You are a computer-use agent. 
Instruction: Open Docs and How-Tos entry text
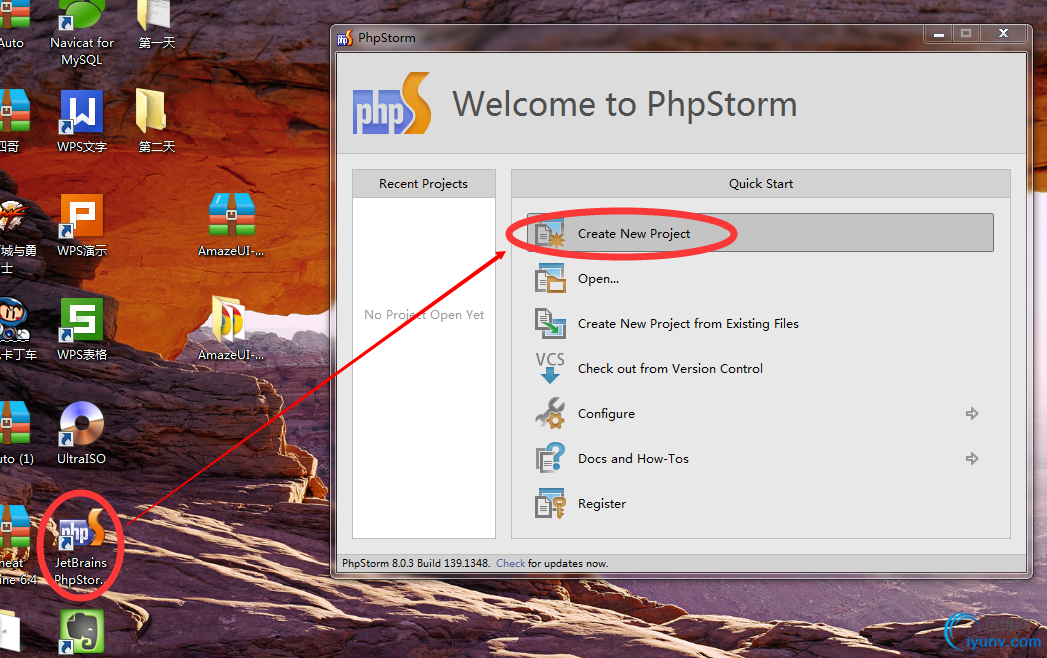633,459
